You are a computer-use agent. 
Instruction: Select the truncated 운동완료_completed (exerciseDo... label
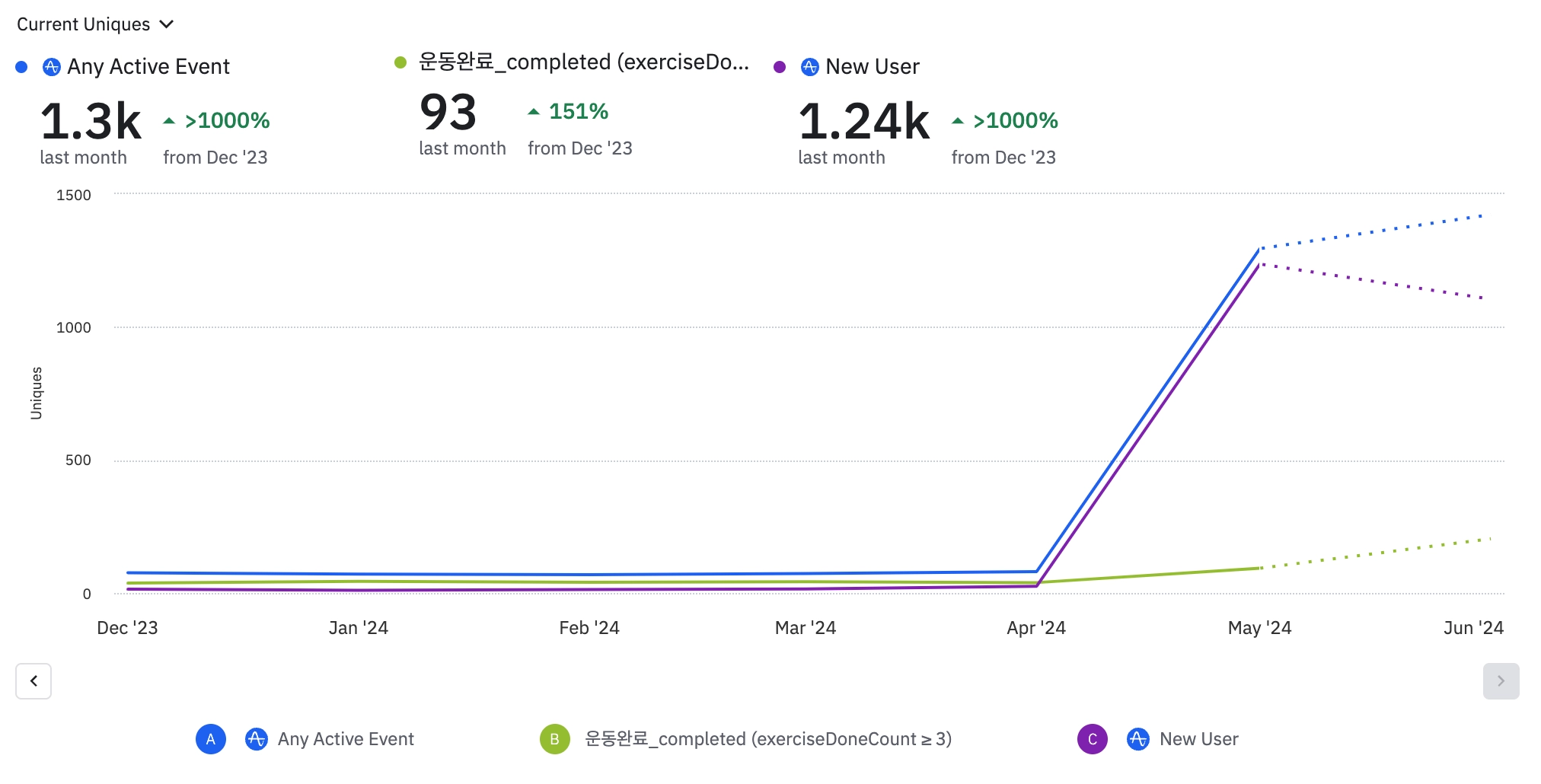point(584,62)
